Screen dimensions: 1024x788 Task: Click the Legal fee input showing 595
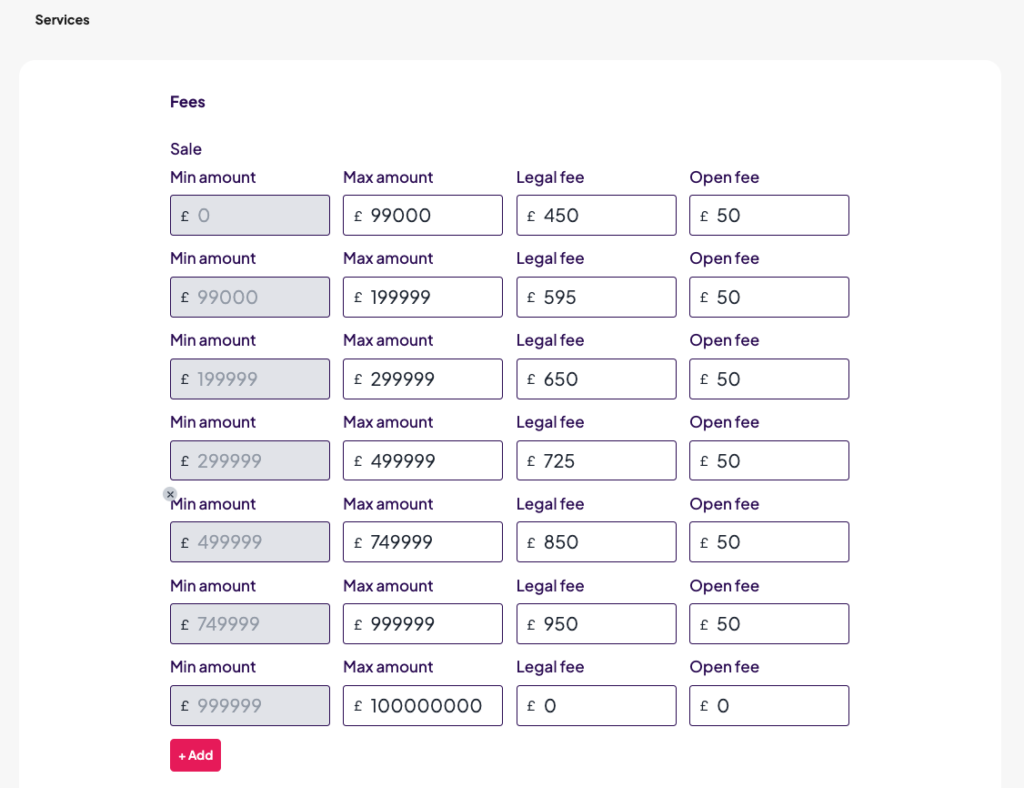[596, 297]
